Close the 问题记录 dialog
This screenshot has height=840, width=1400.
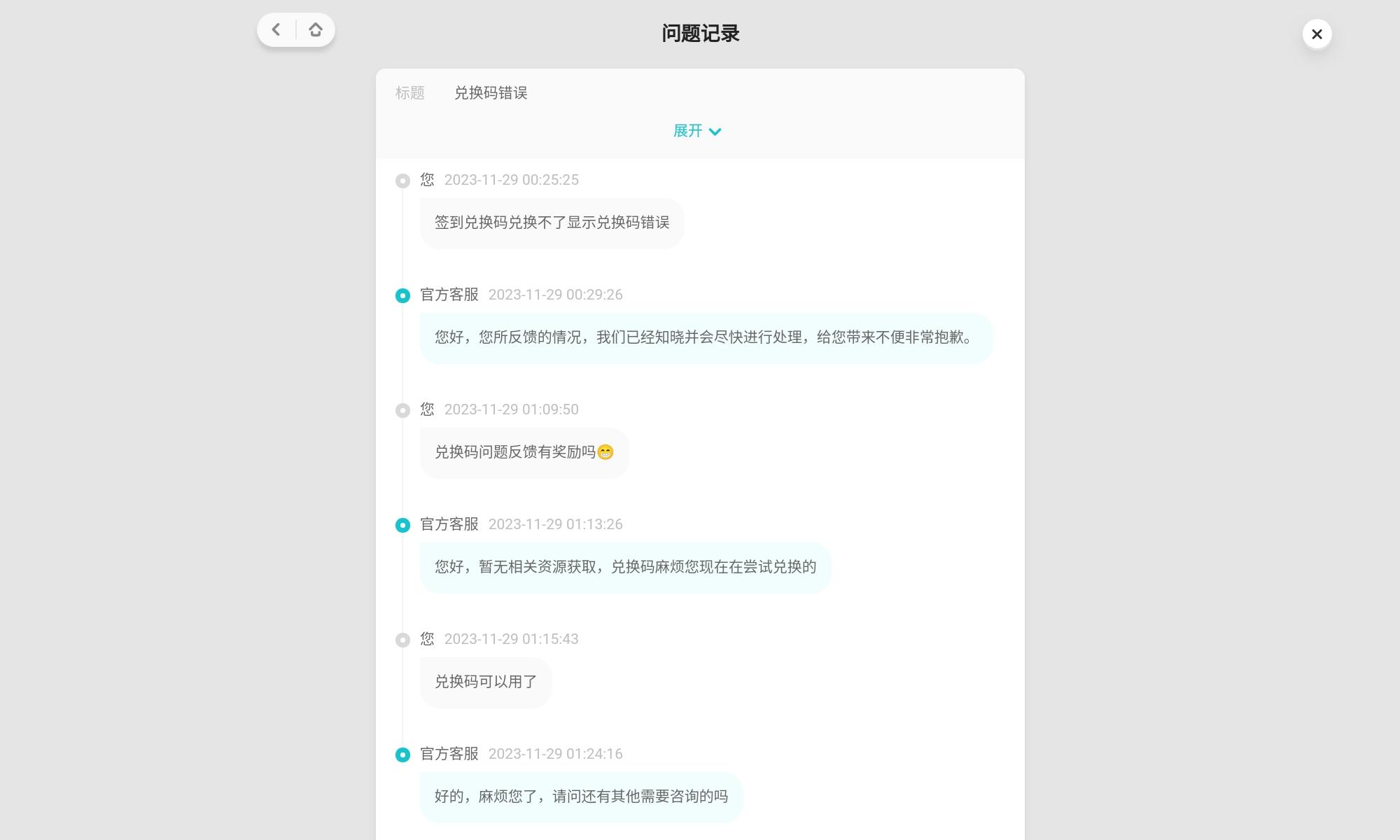1317,34
